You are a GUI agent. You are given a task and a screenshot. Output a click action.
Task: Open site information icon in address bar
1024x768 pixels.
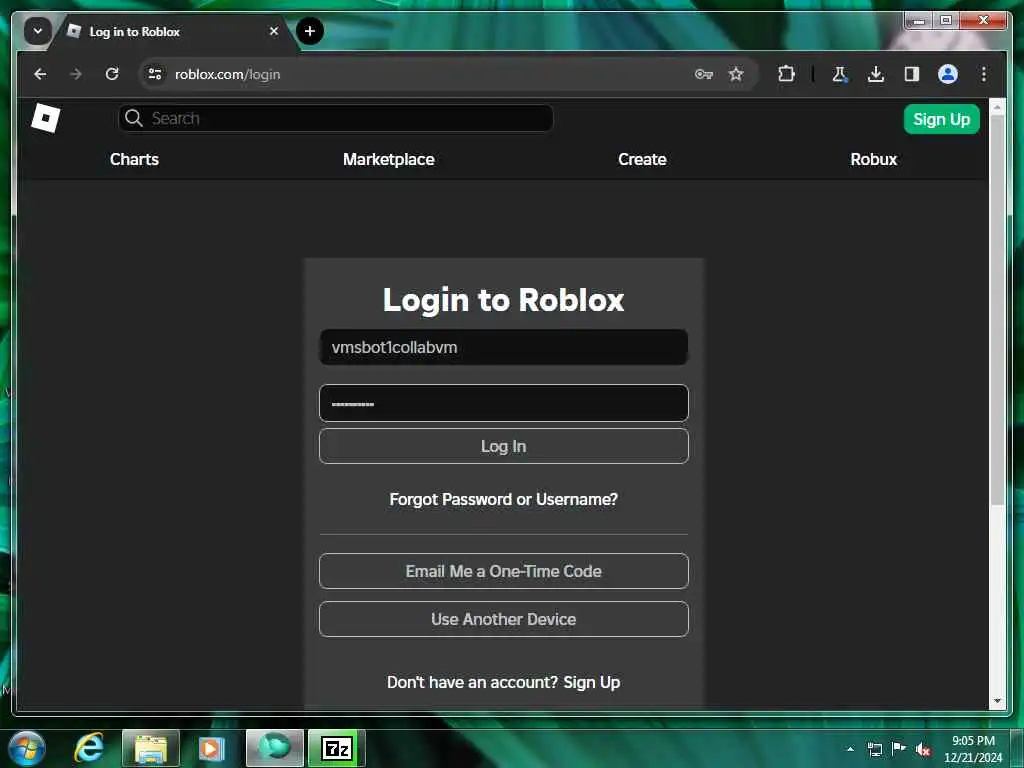tap(155, 74)
